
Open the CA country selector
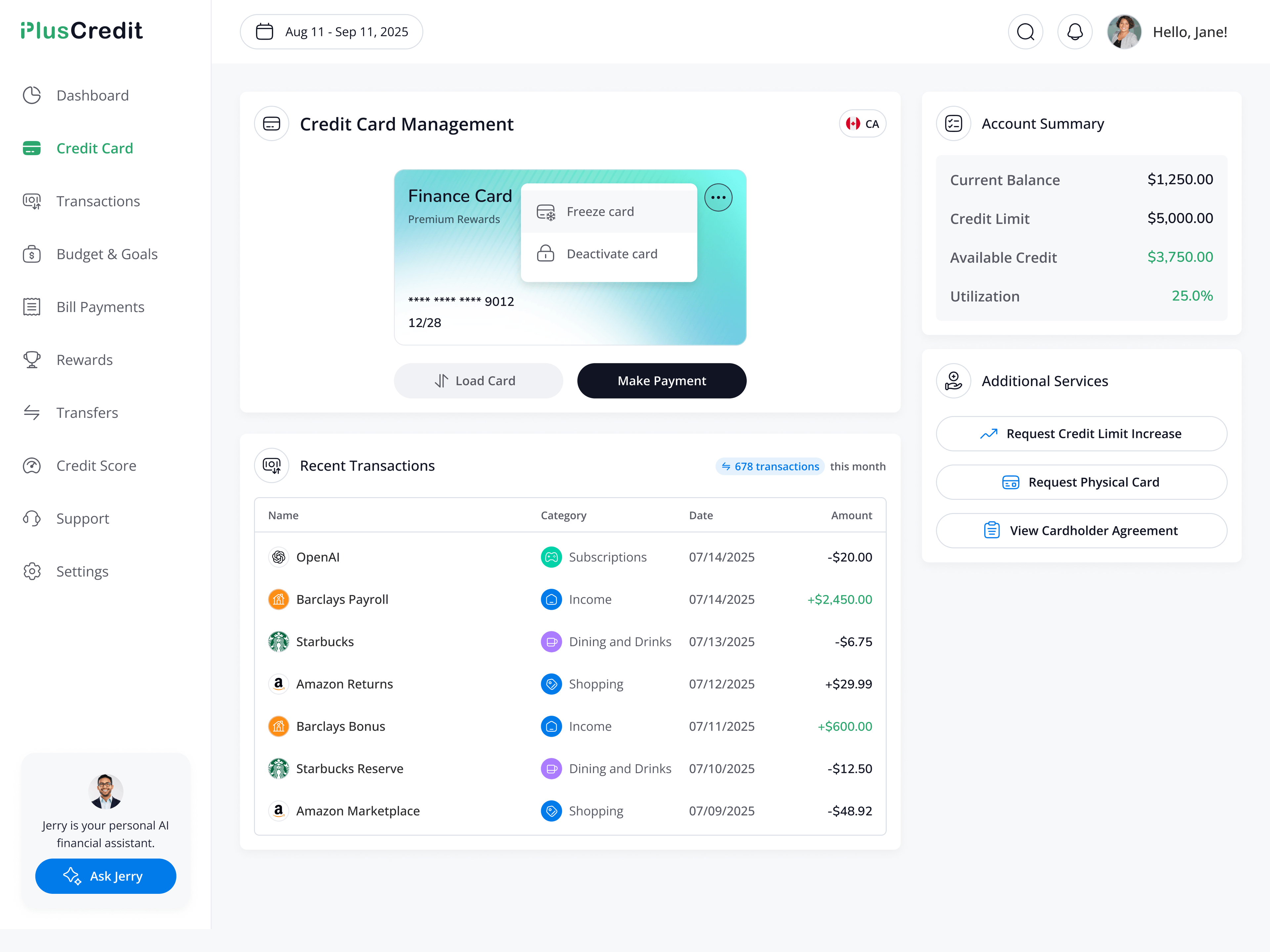(x=862, y=124)
